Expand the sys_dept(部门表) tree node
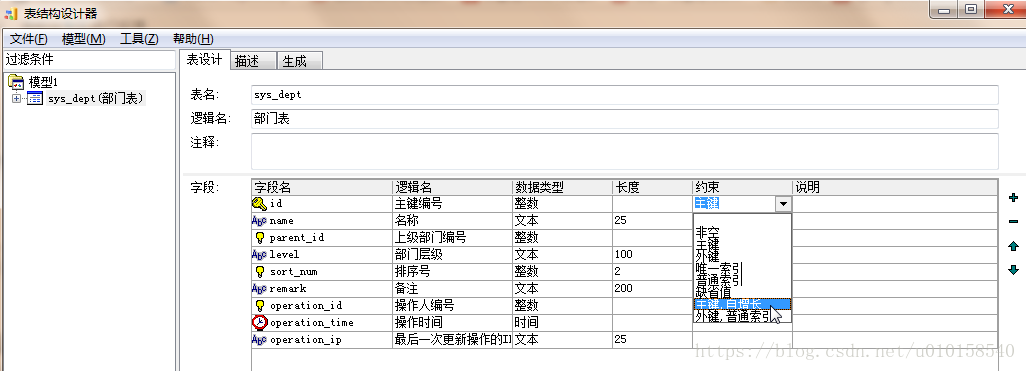Viewport: 1026px width, 371px height. [16, 99]
